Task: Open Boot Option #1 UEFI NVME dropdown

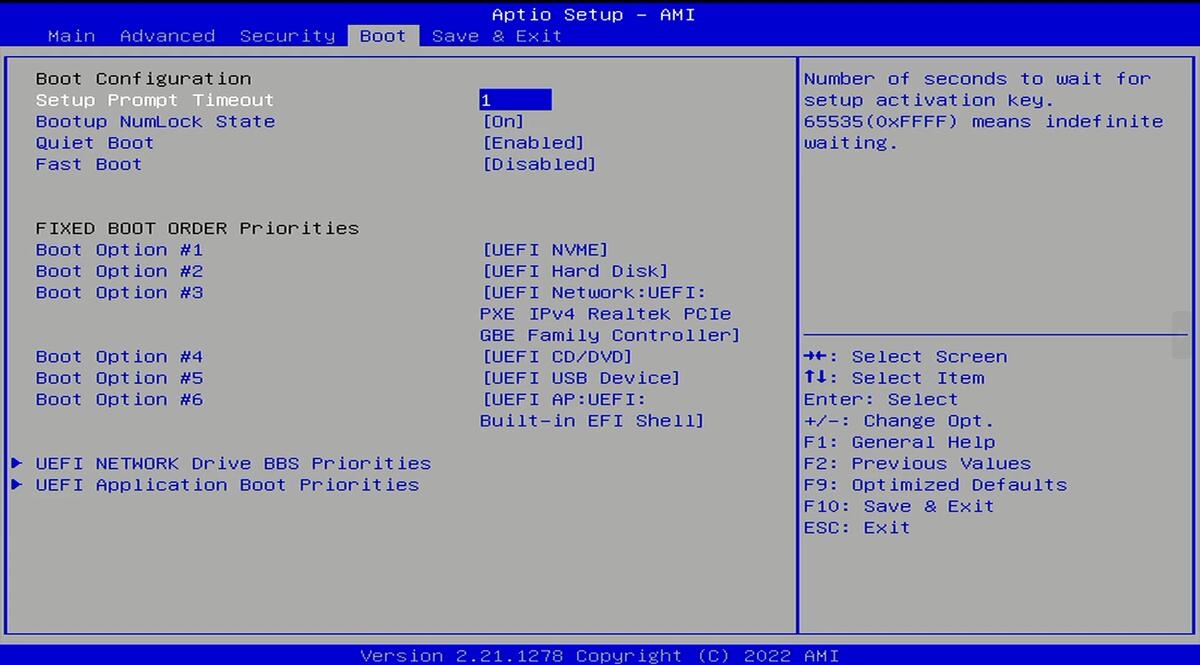Action: coord(545,250)
